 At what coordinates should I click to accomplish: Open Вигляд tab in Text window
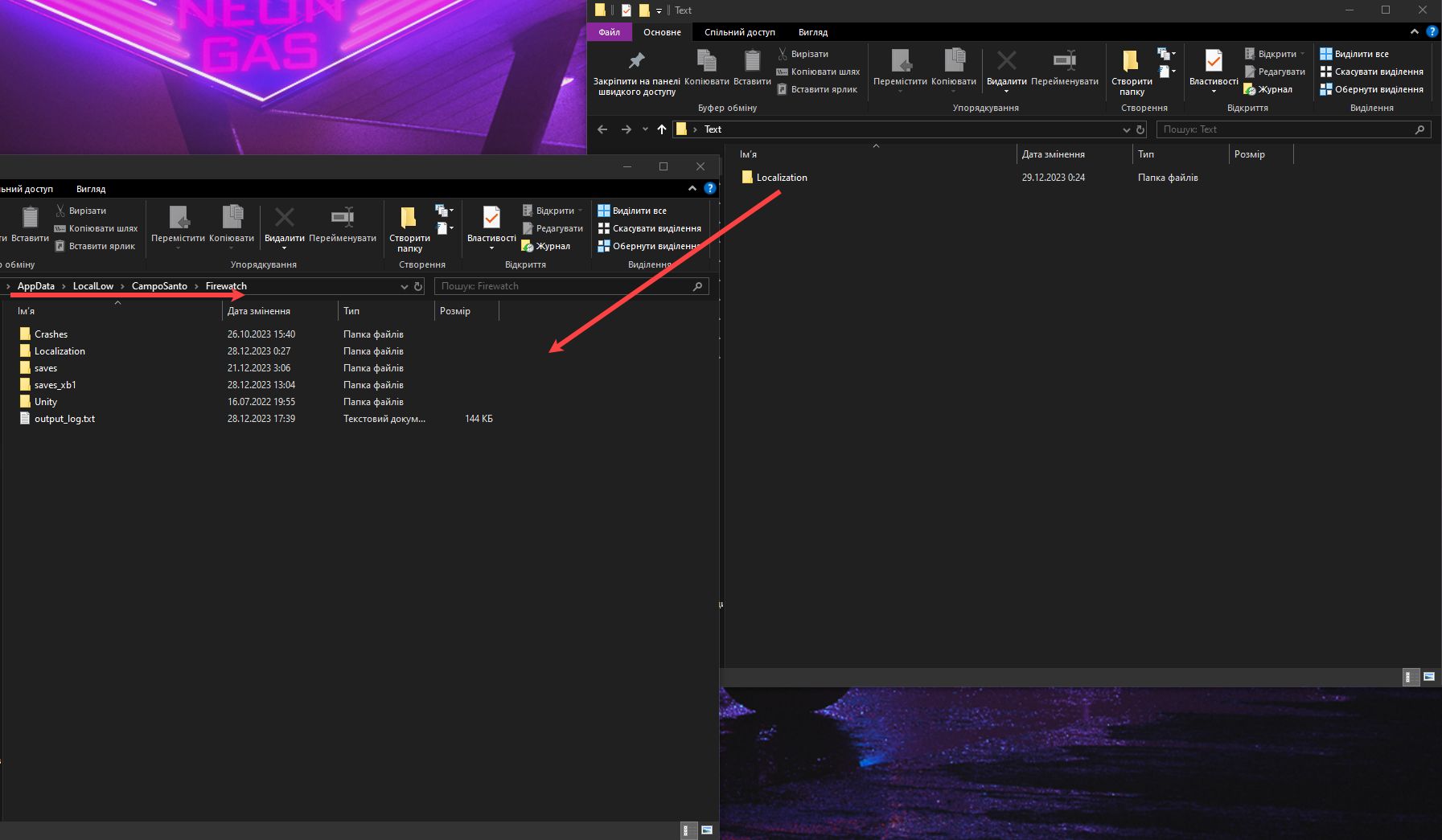click(x=813, y=32)
